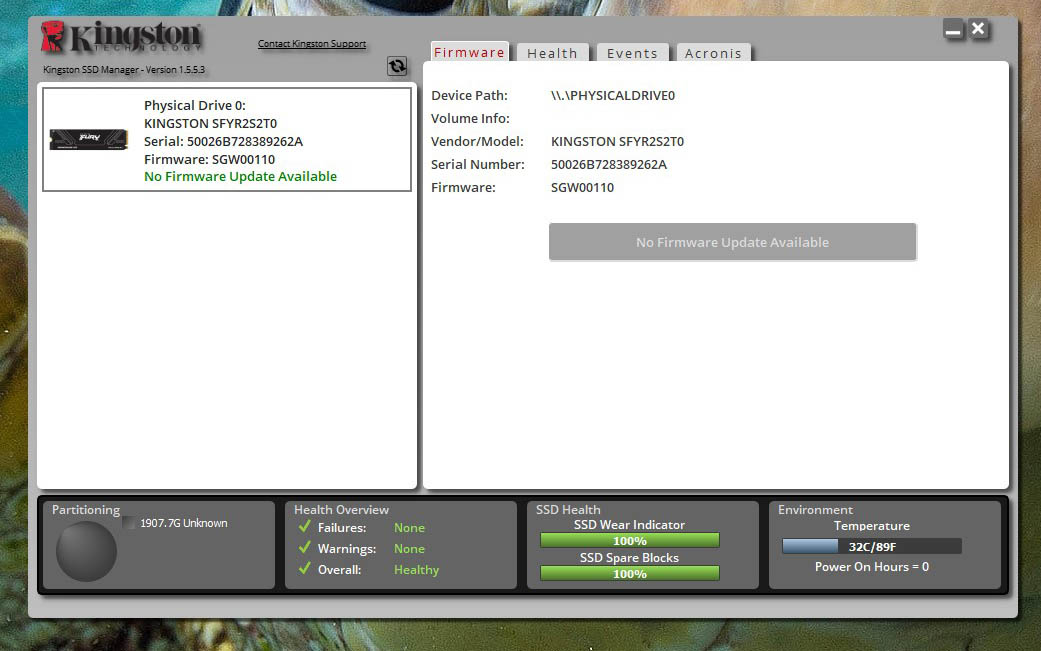Open the Contact Kingston Support link
The height and width of the screenshot is (651, 1041).
pyautogui.click(x=312, y=44)
